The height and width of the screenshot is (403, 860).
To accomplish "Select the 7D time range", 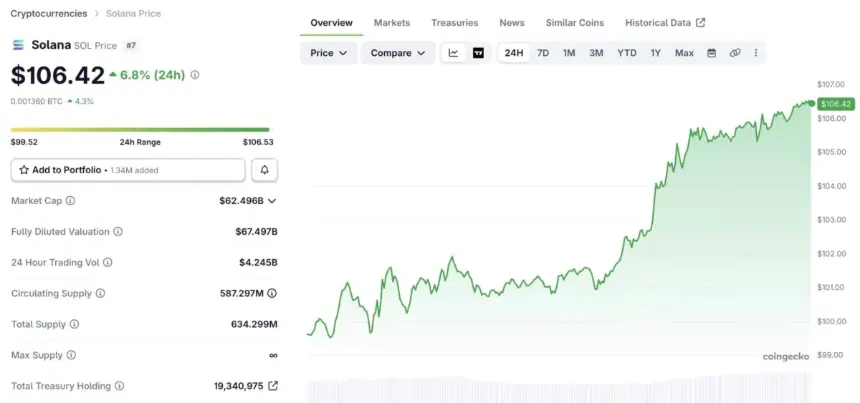I will (x=543, y=53).
